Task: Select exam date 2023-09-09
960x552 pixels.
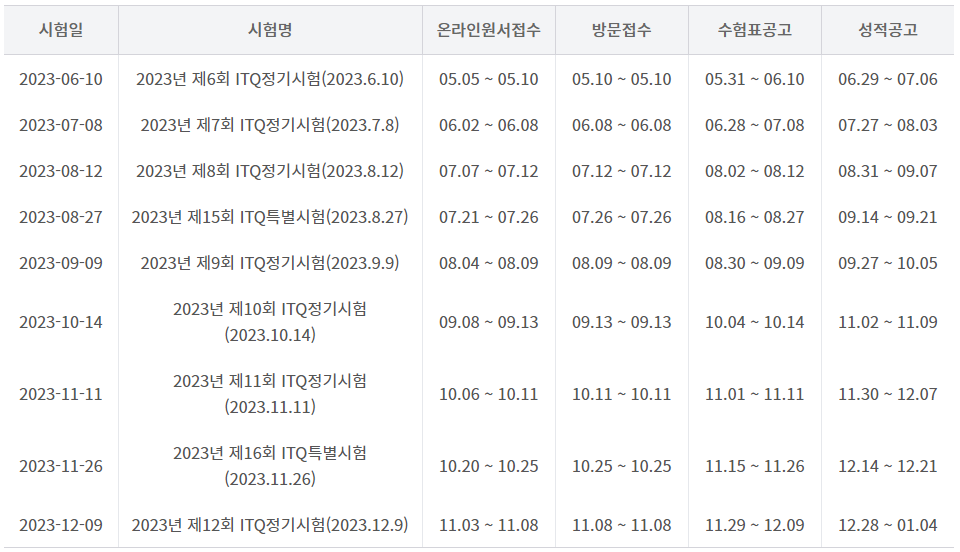Action: coord(61,263)
